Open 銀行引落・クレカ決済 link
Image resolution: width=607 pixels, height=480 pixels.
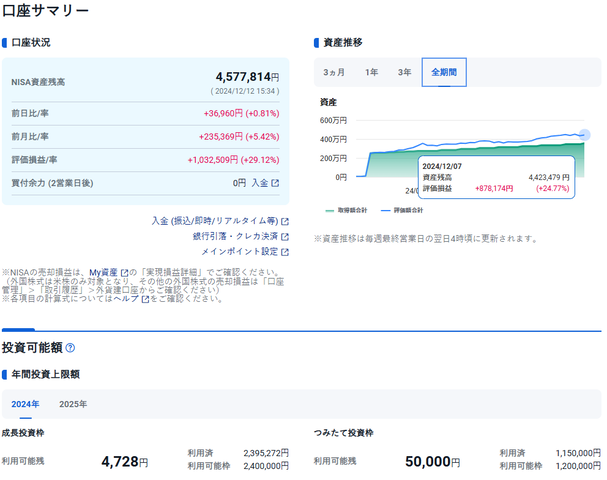235,236
